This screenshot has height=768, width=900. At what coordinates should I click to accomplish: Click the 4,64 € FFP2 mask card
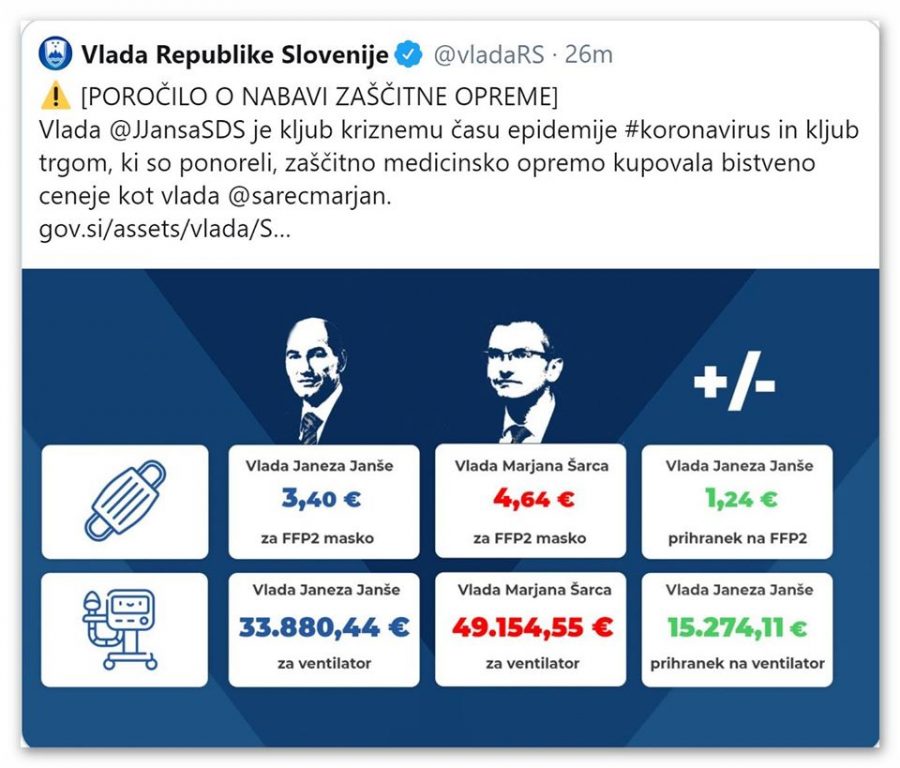click(x=530, y=501)
